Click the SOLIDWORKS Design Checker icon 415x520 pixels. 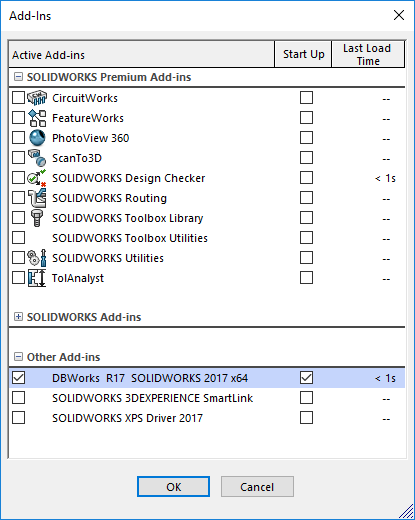tap(37, 178)
